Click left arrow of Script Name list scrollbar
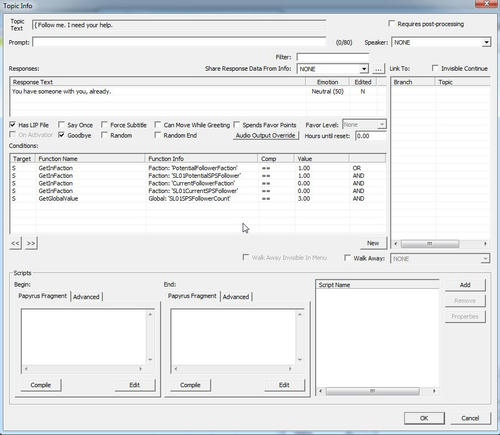 (x=321, y=391)
